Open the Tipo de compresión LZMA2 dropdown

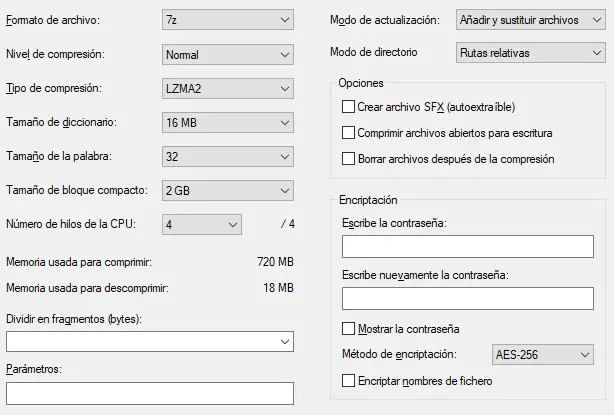[x=227, y=88]
